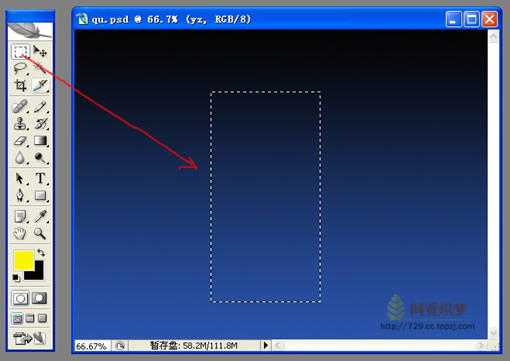Select the Hand tool
Image resolution: width=510 pixels, height=361 pixels.
click(x=20, y=233)
